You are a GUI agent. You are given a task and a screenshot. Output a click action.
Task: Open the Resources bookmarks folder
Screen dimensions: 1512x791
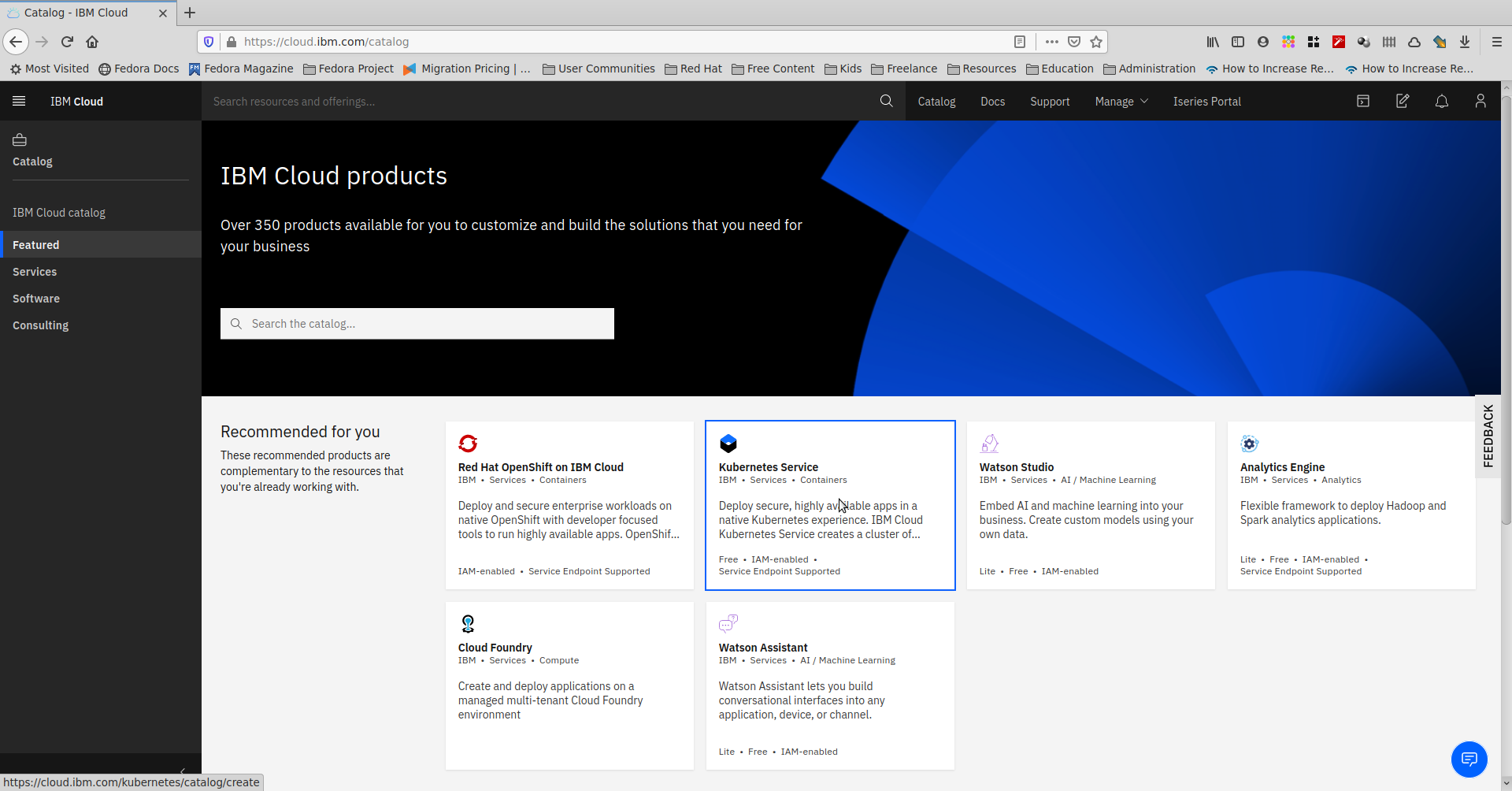(981, 69)
